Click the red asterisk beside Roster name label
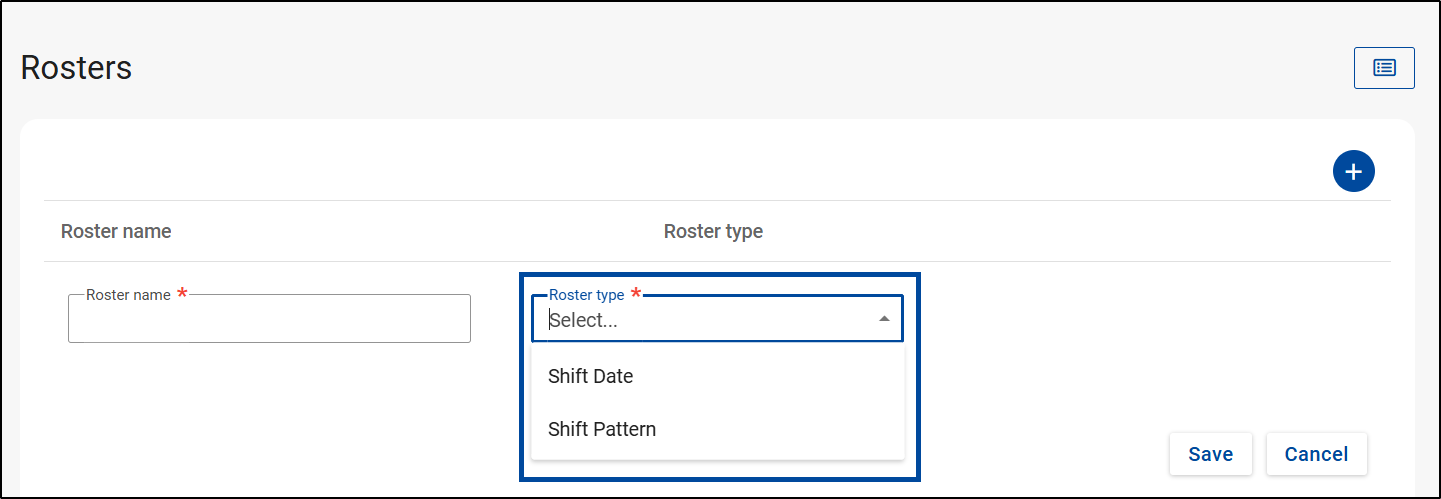The width and height of the screenshot is (1441, 499). pyautogui.click(x=182, y=293)
